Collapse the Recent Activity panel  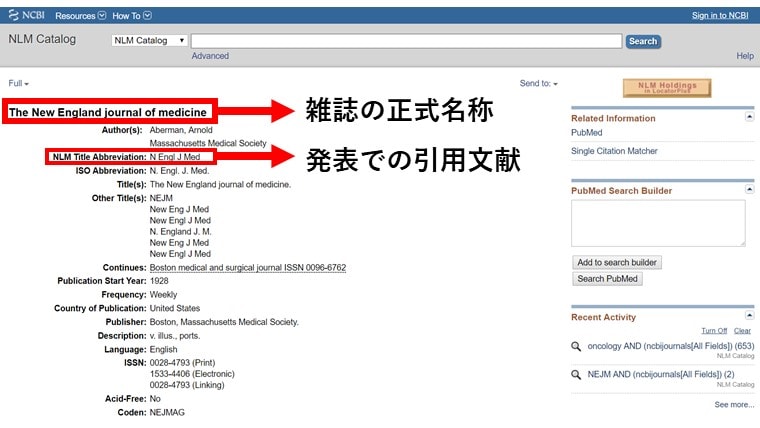coord(749,316)
